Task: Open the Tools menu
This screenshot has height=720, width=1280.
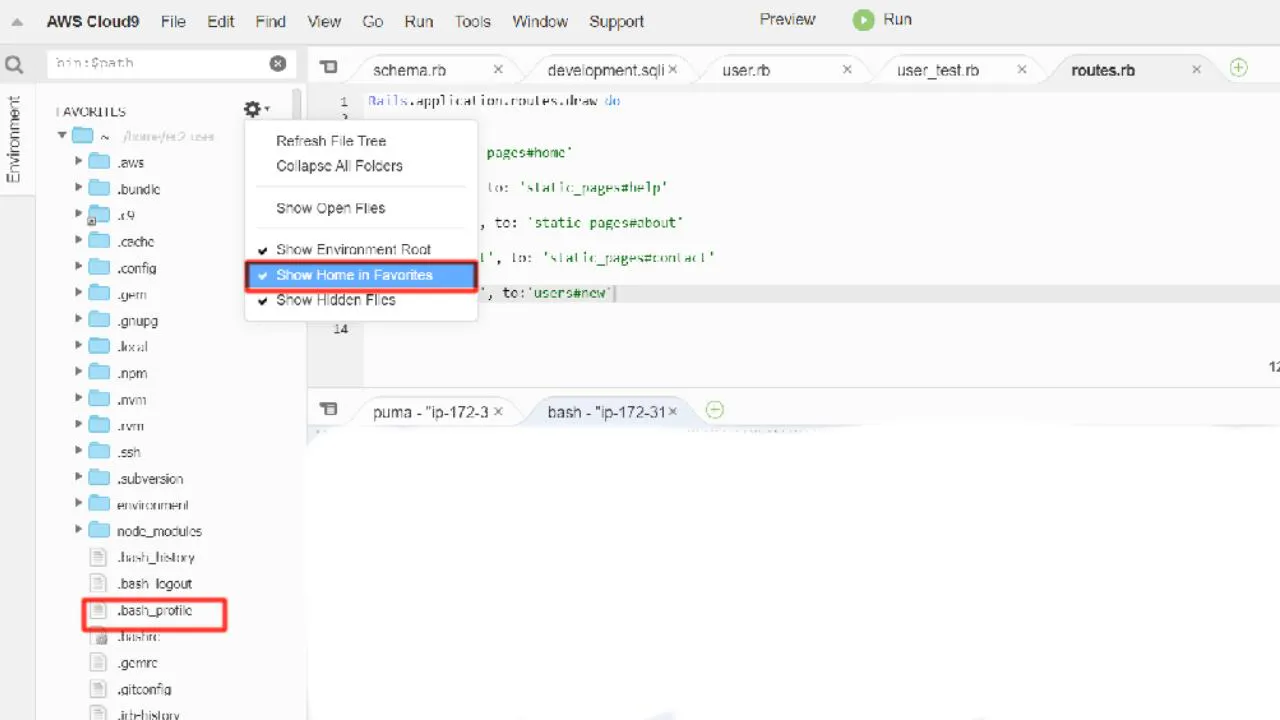Action: [x=472, y=21]
